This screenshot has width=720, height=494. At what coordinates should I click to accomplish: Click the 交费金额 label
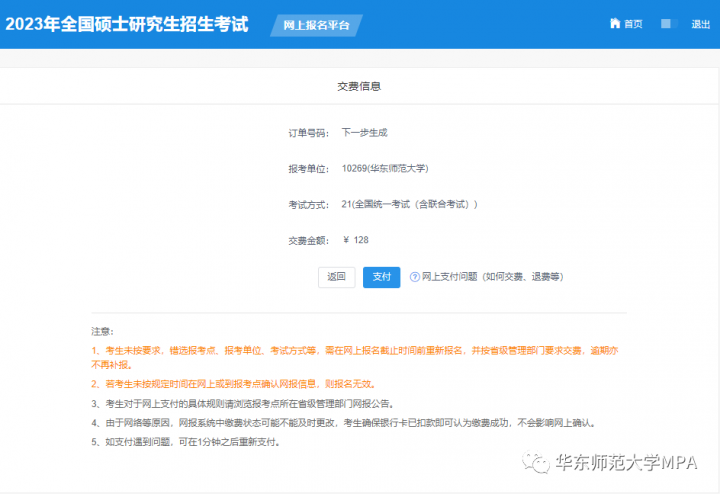(309, 241)
